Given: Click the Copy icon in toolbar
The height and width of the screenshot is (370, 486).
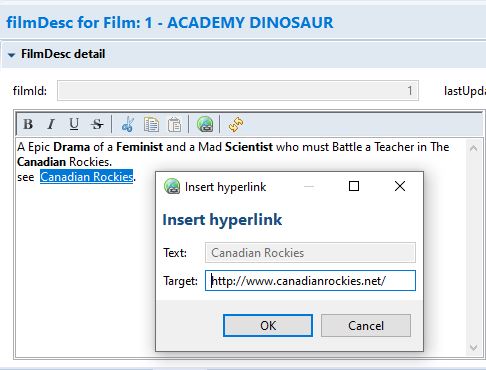Looking at the screenshot, I should 151,124.
